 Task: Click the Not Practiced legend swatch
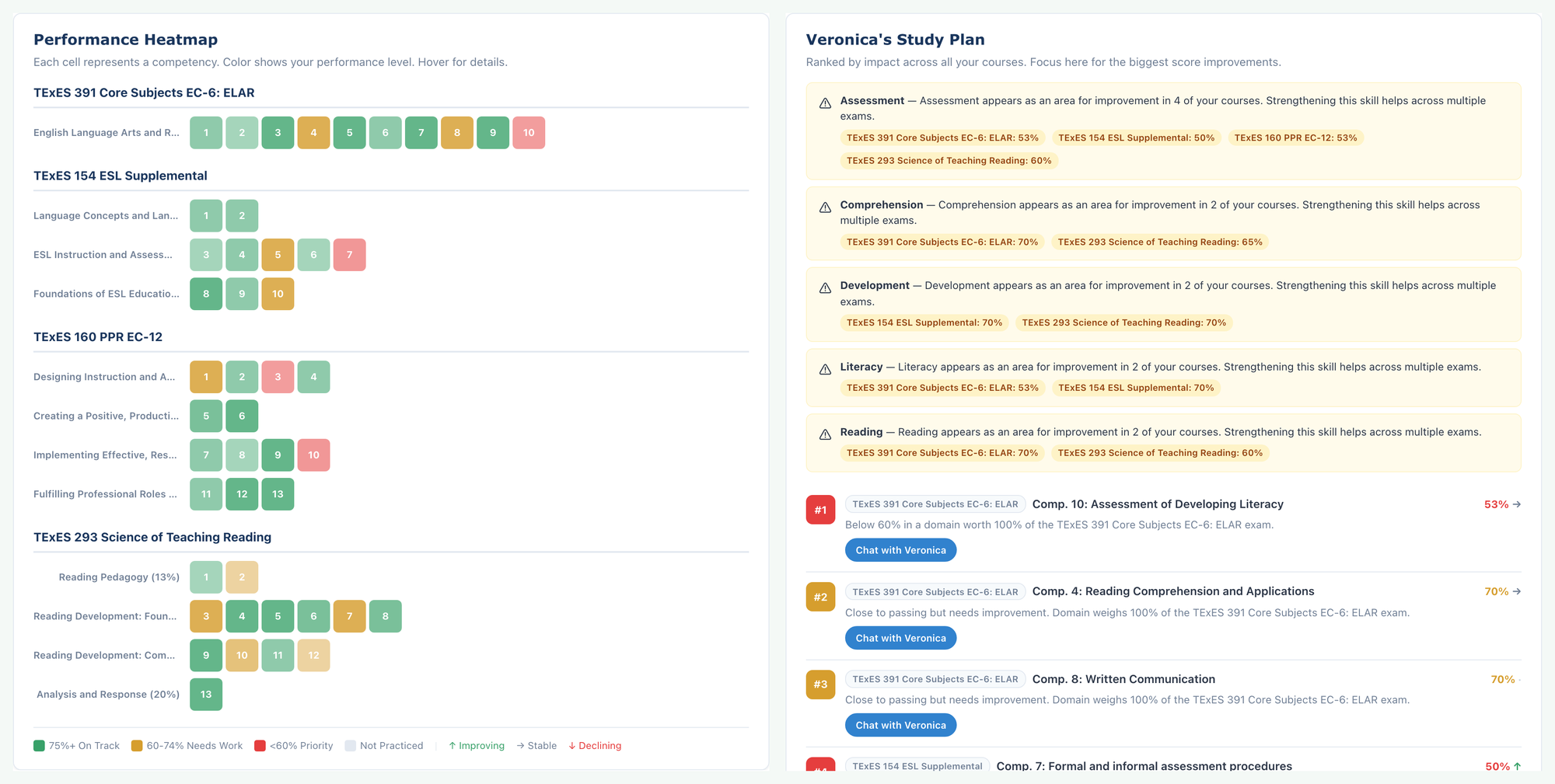351,746
